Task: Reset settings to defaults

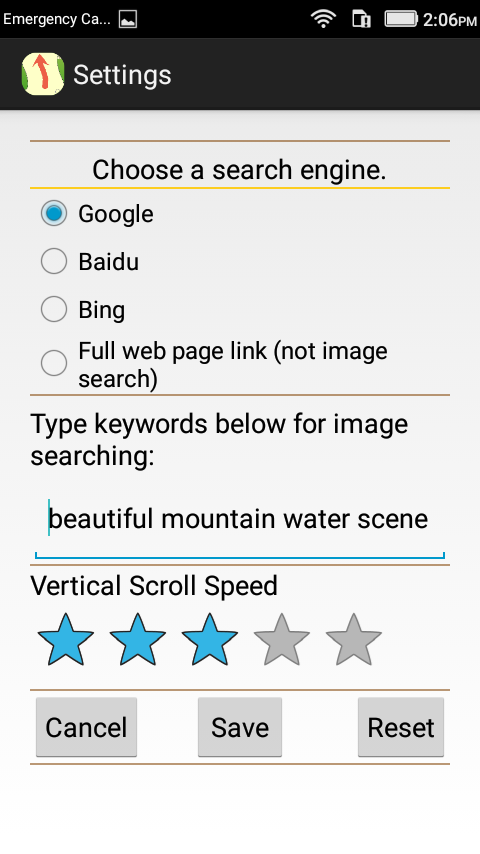Action: point(401,727)
